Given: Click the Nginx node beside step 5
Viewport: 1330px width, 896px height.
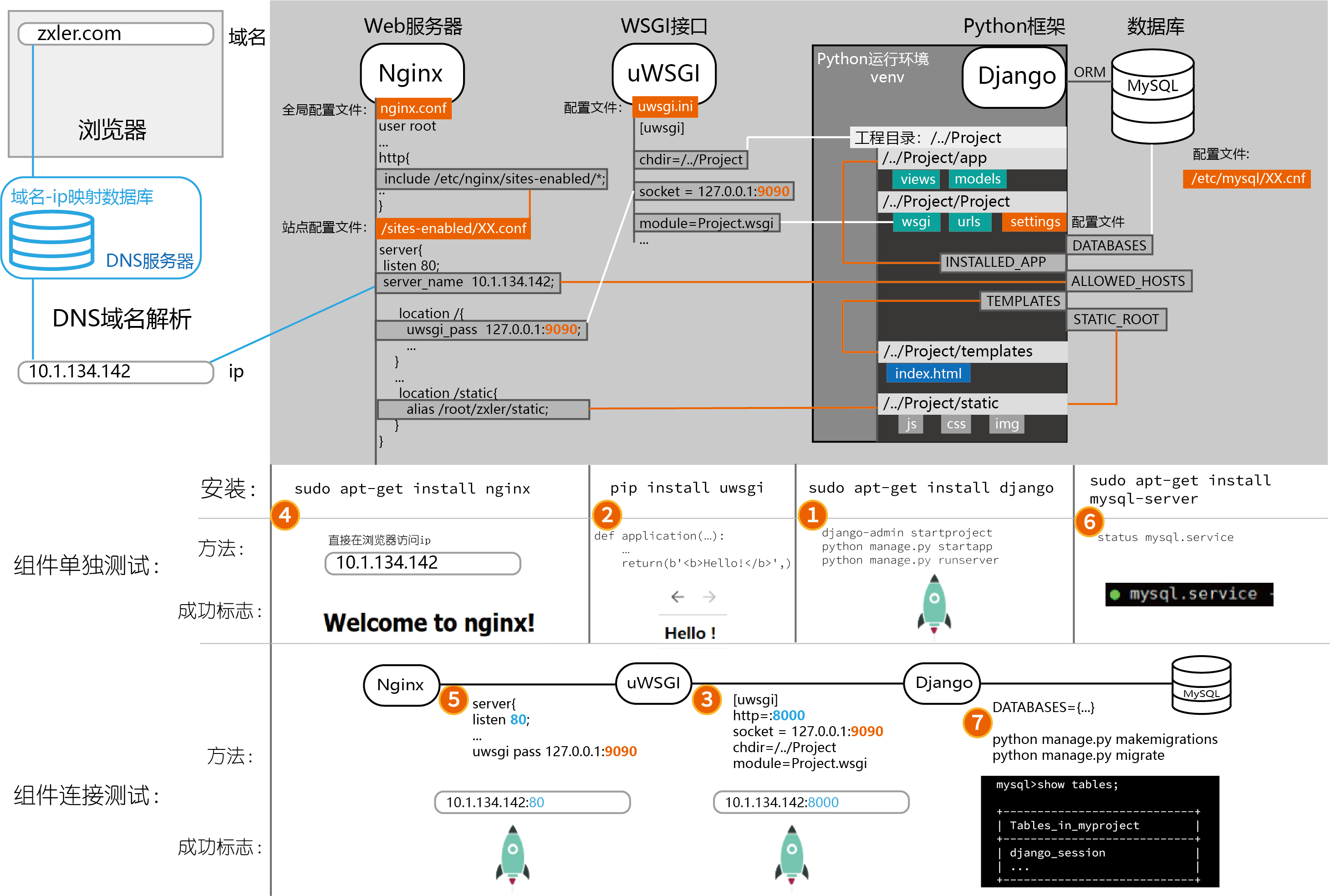Looking at the screenshot, I should click(x=401, y=685).
